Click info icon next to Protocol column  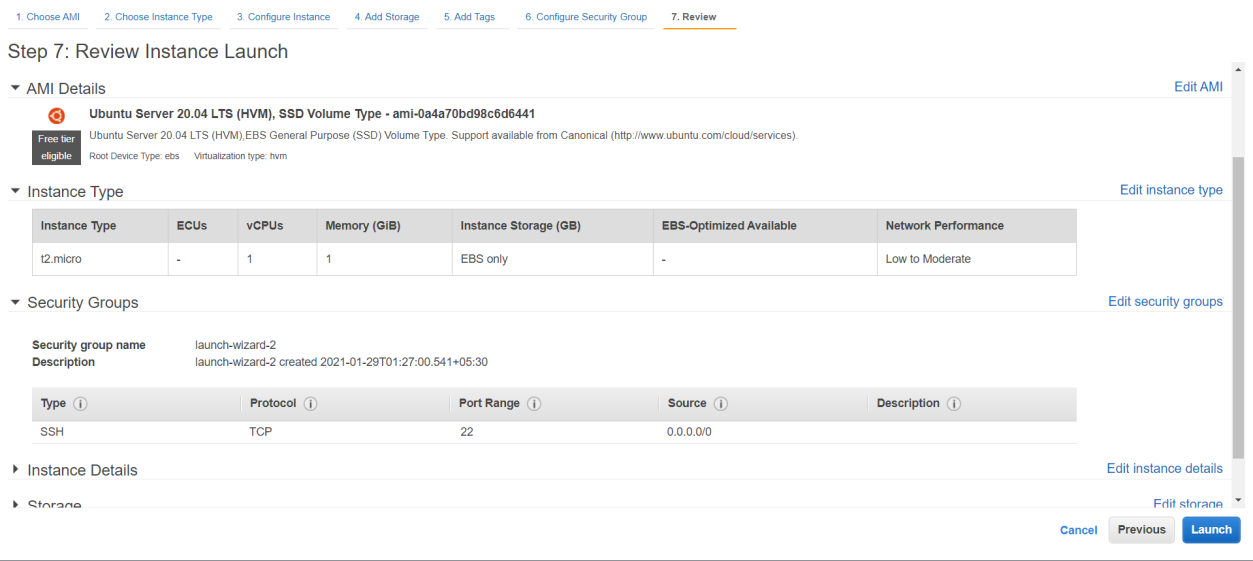click(310, 404)
